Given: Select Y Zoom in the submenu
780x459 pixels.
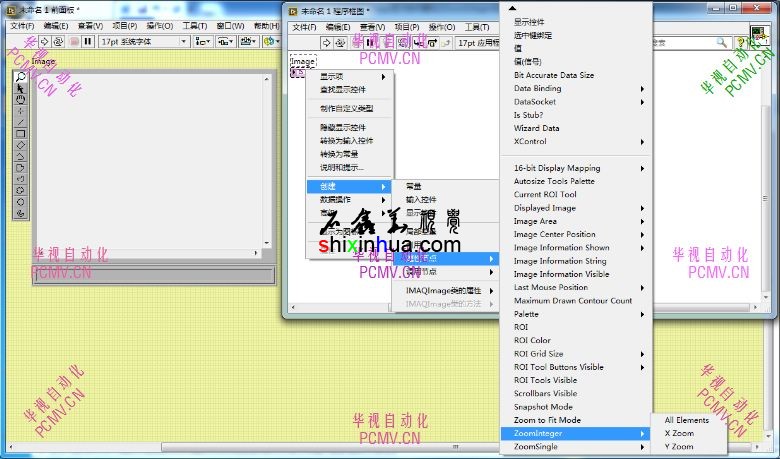Looking at the screenshot, I should pos(678,447).
